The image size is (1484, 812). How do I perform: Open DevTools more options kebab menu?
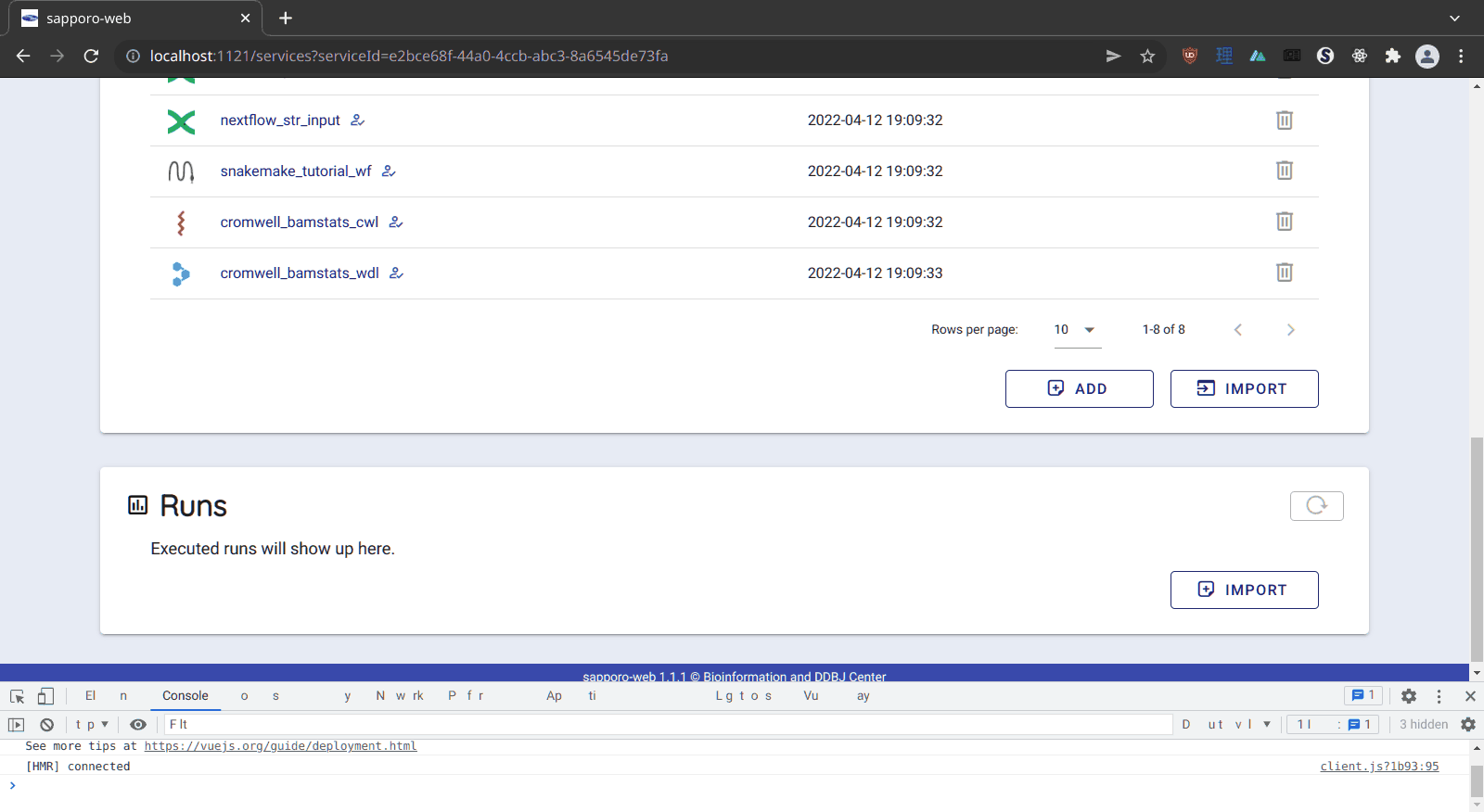1439,696
